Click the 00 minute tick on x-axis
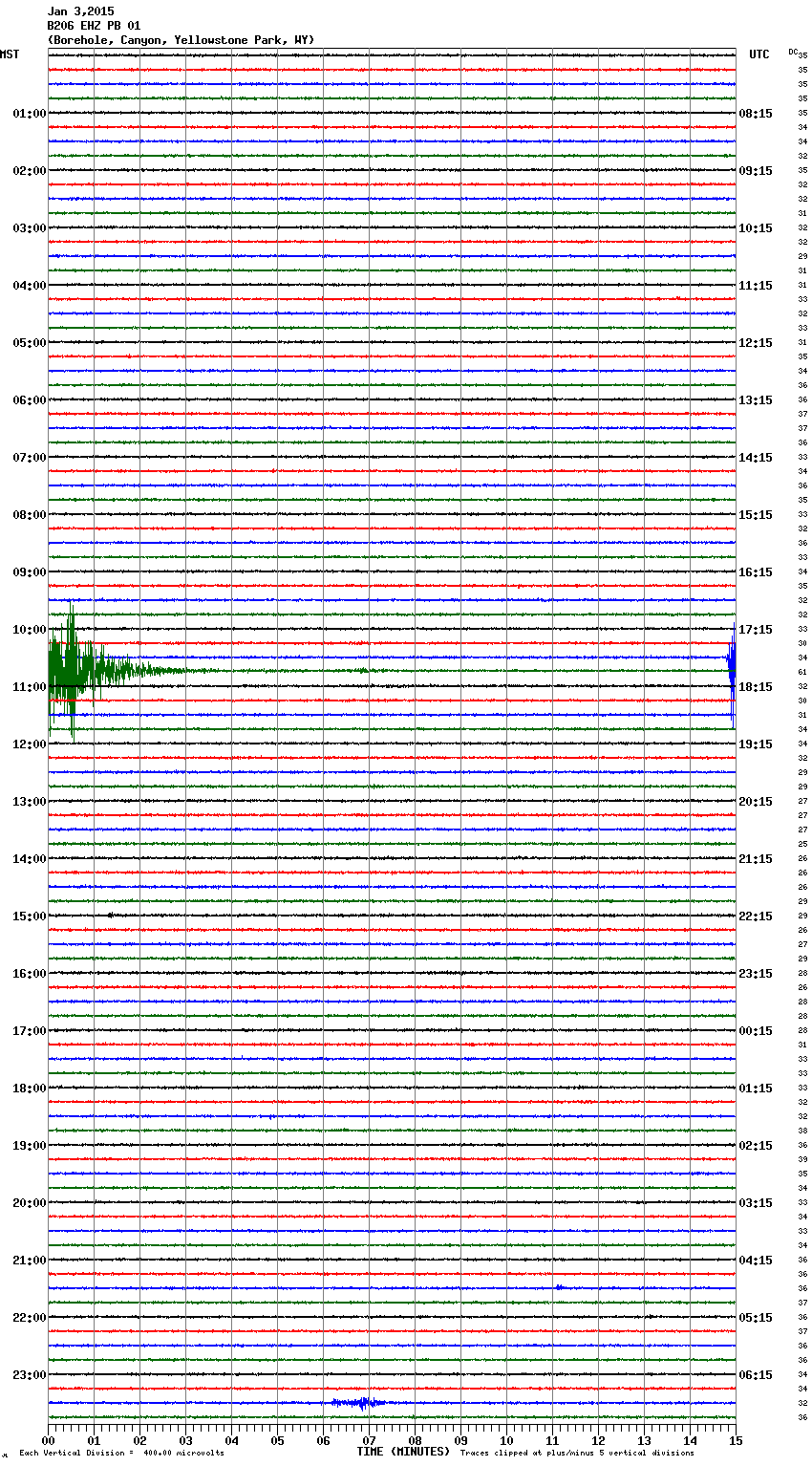 point(49,1440)
